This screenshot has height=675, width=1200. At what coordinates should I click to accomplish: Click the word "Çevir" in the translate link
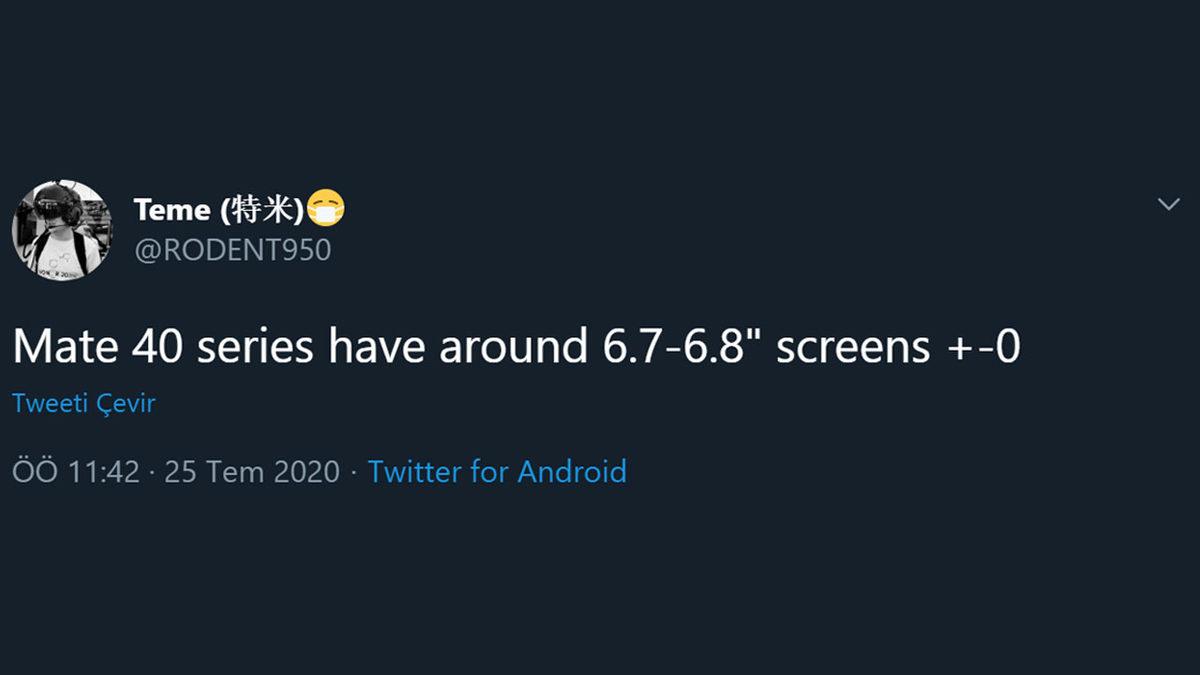(127, 404)
